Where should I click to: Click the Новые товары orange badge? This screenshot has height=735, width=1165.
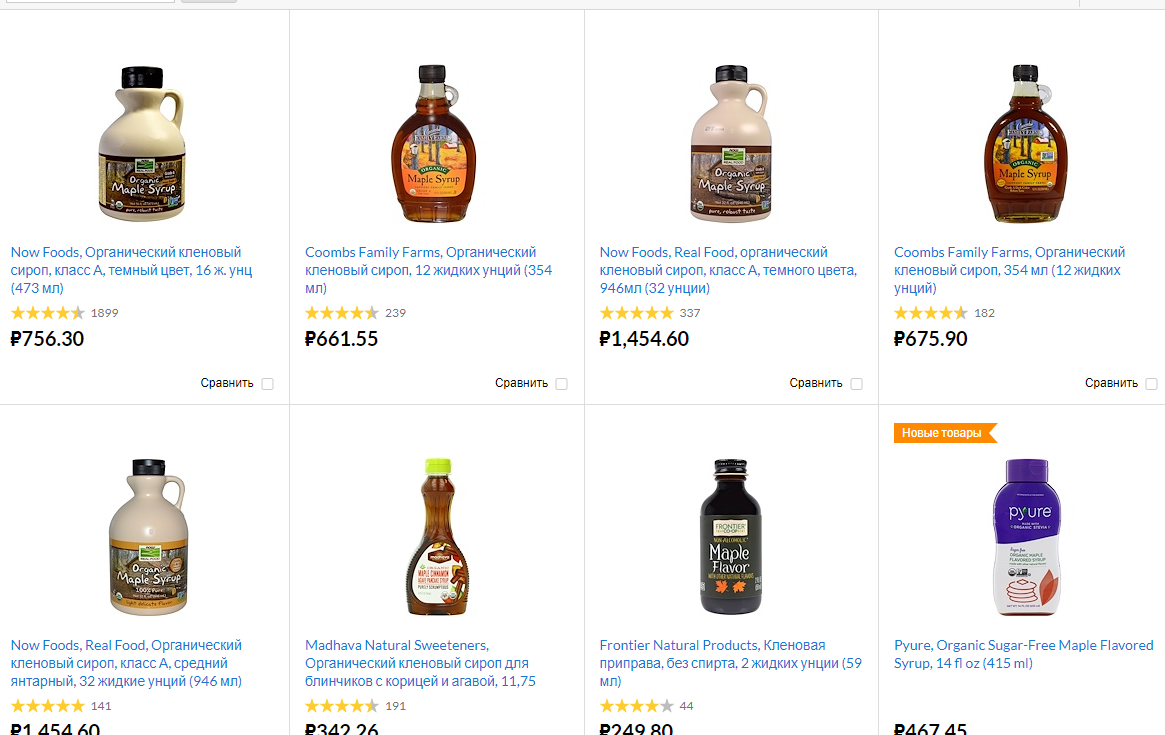[944, 433]
